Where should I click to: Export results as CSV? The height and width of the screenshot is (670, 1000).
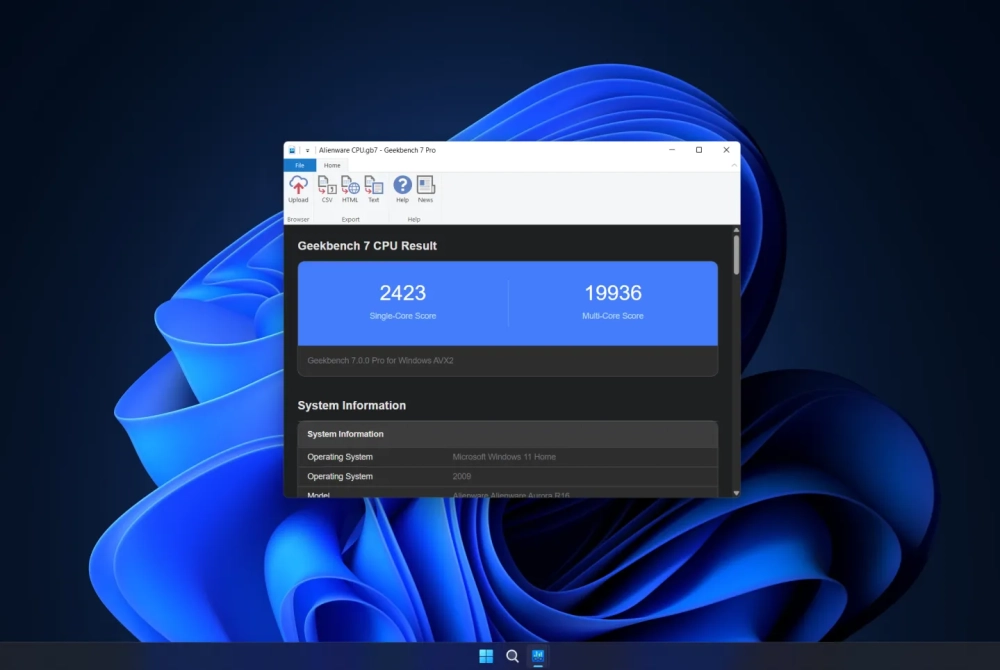pos(327,189)
